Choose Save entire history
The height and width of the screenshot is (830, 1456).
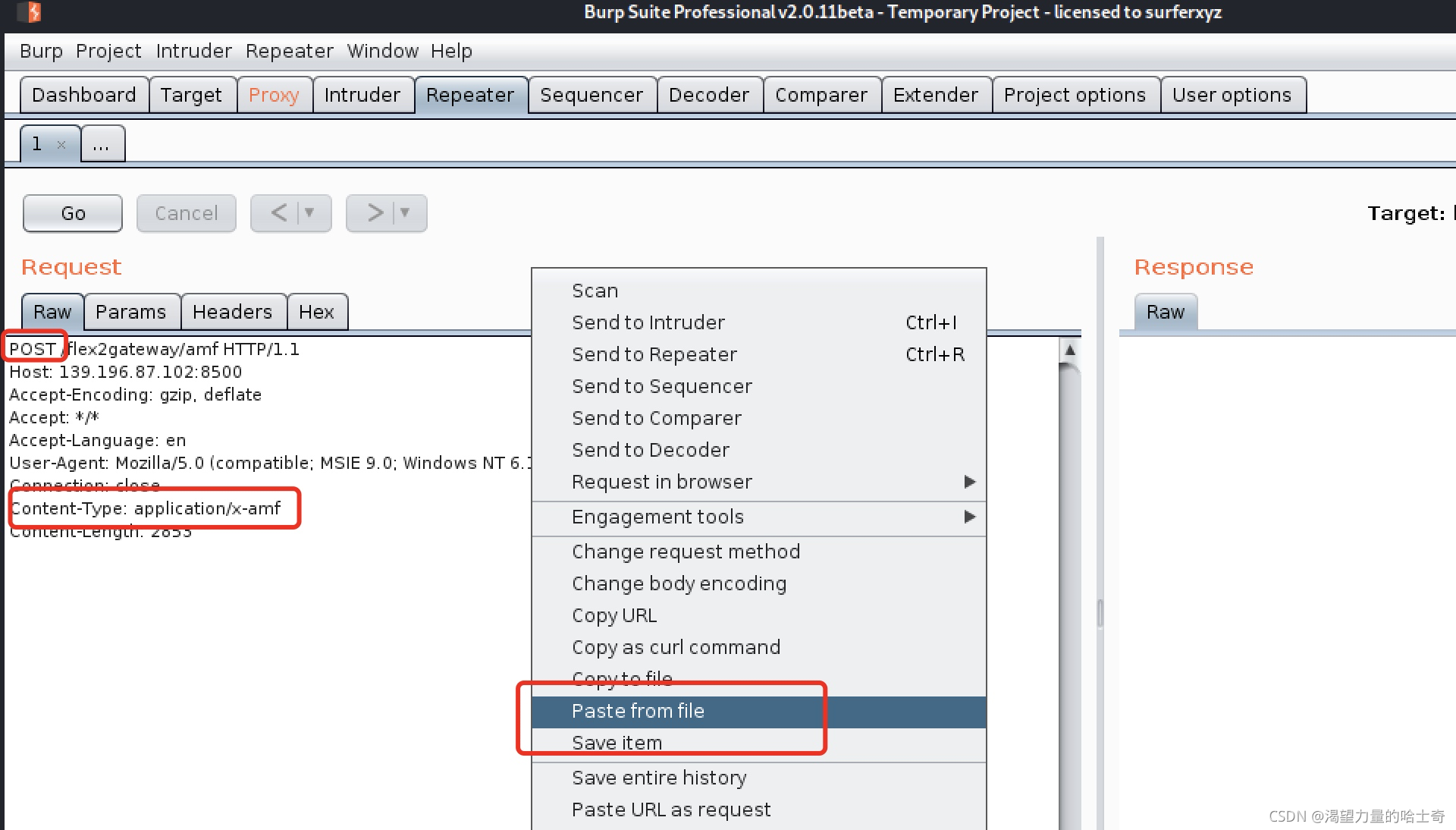pos(758,778)
